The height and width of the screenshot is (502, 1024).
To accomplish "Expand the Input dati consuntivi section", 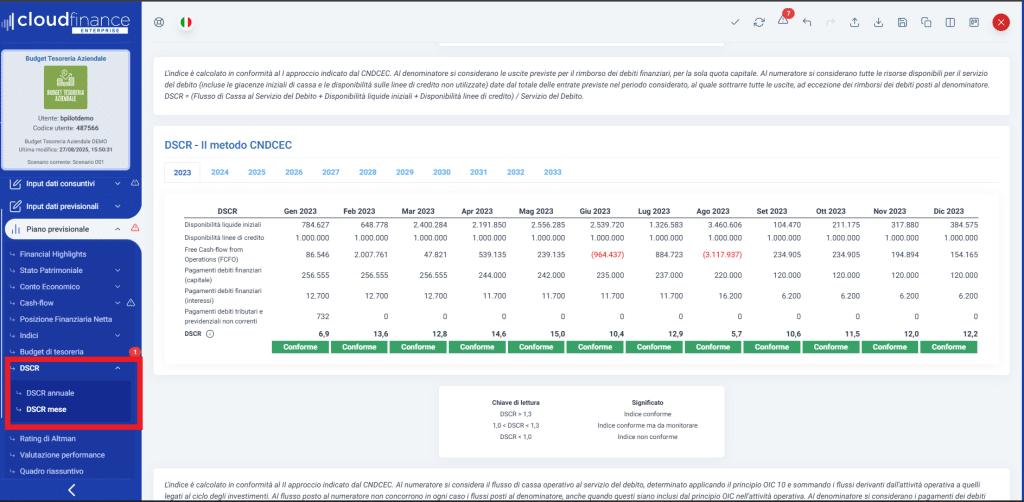I will 118,184.
